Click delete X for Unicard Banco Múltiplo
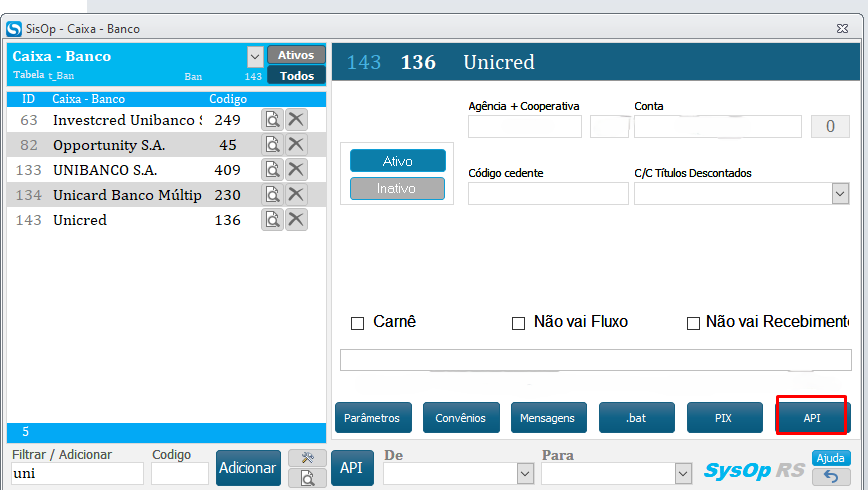868x490 pixels. (x=296, y=195)
